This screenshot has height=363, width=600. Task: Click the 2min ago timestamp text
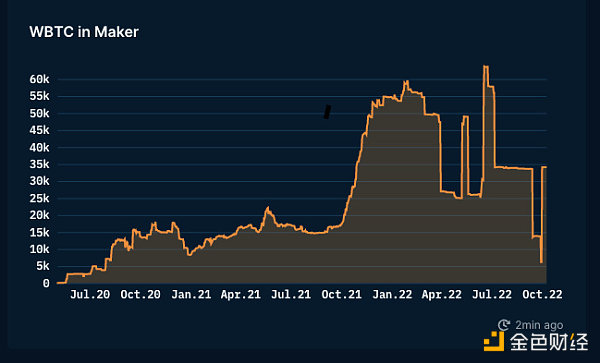(539, 325)
